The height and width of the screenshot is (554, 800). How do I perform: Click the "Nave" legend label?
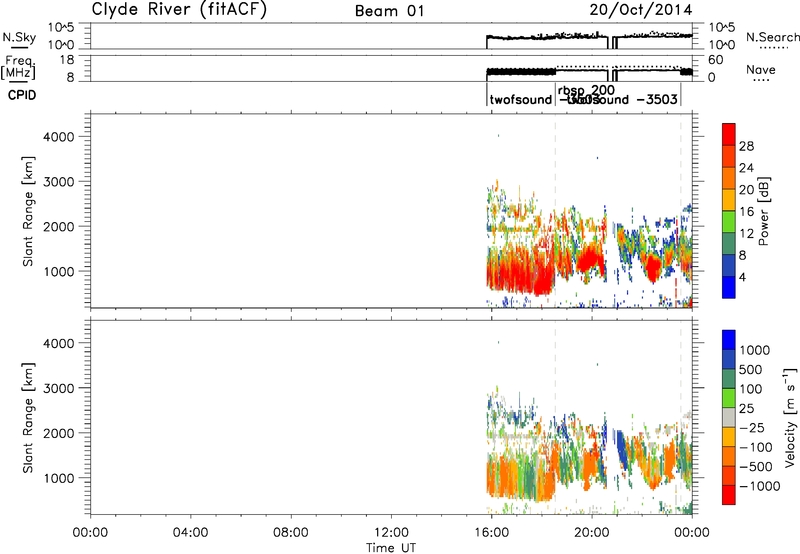[x=761, y=69]
